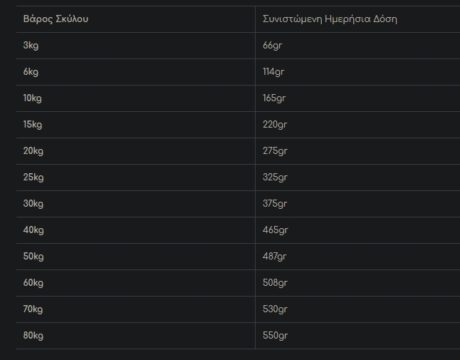Select the 66gr dose cell

point(272,45)
